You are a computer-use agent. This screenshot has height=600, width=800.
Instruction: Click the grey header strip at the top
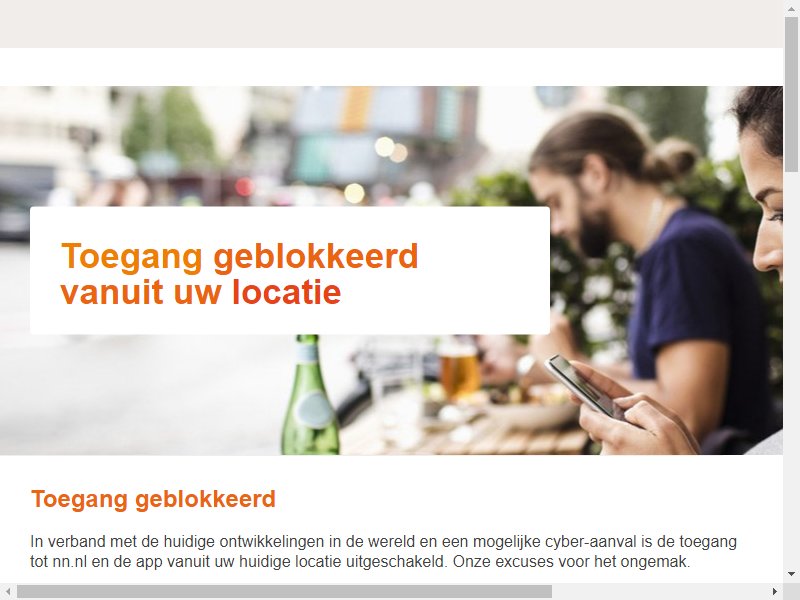[391, 24]
